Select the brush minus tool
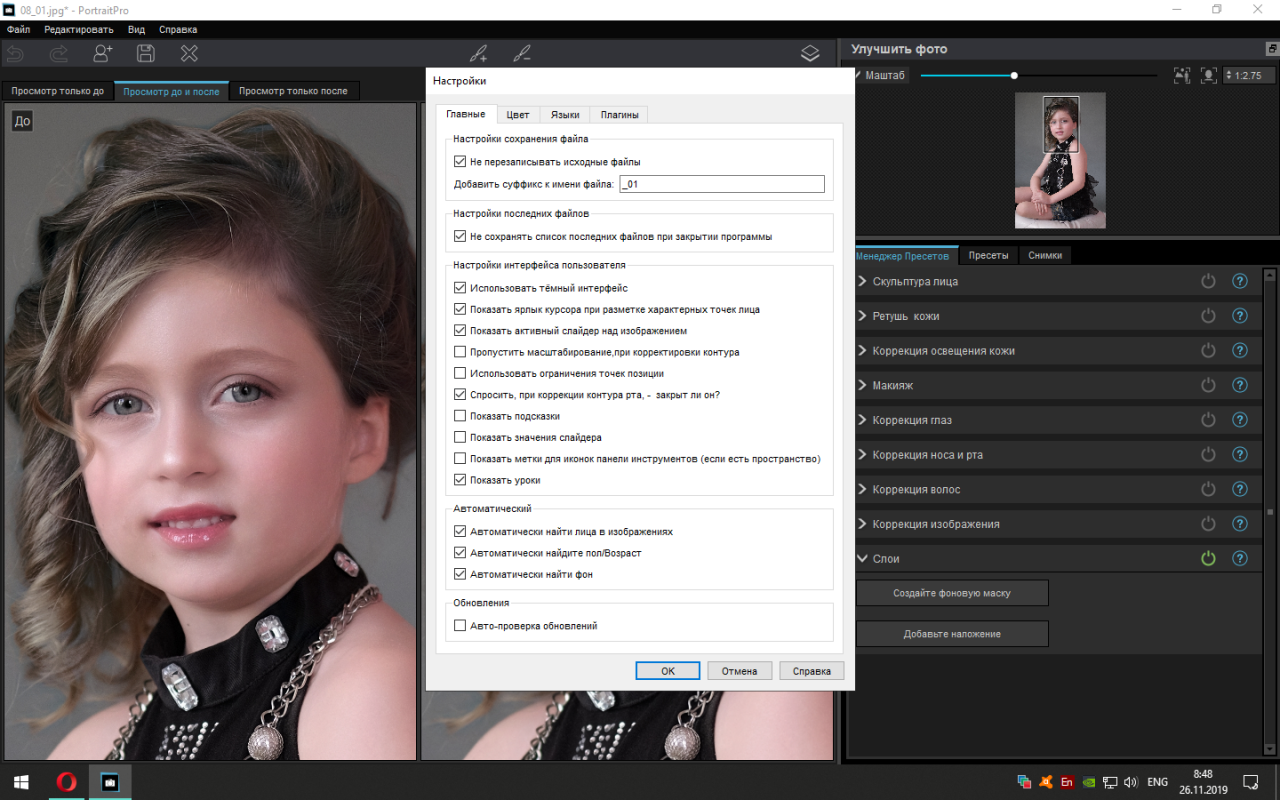 tap(522, 54)
